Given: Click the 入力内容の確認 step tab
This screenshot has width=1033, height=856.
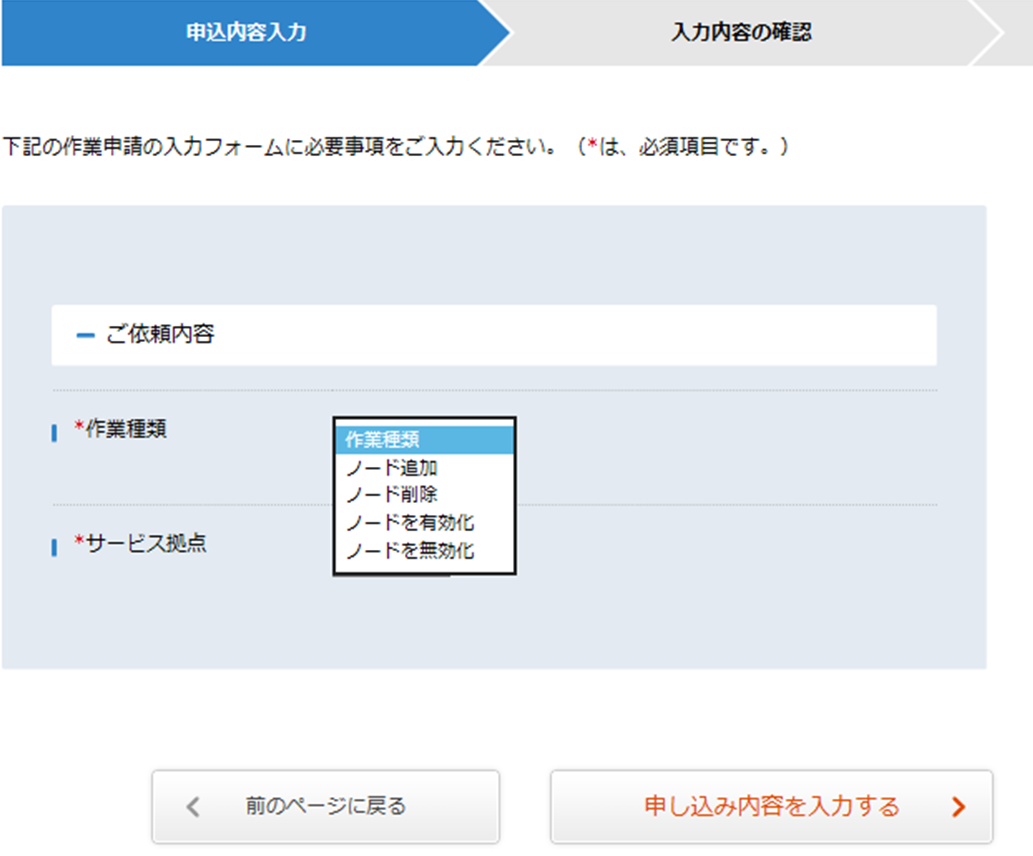Looking at the screenshot, I should (741, 32).
